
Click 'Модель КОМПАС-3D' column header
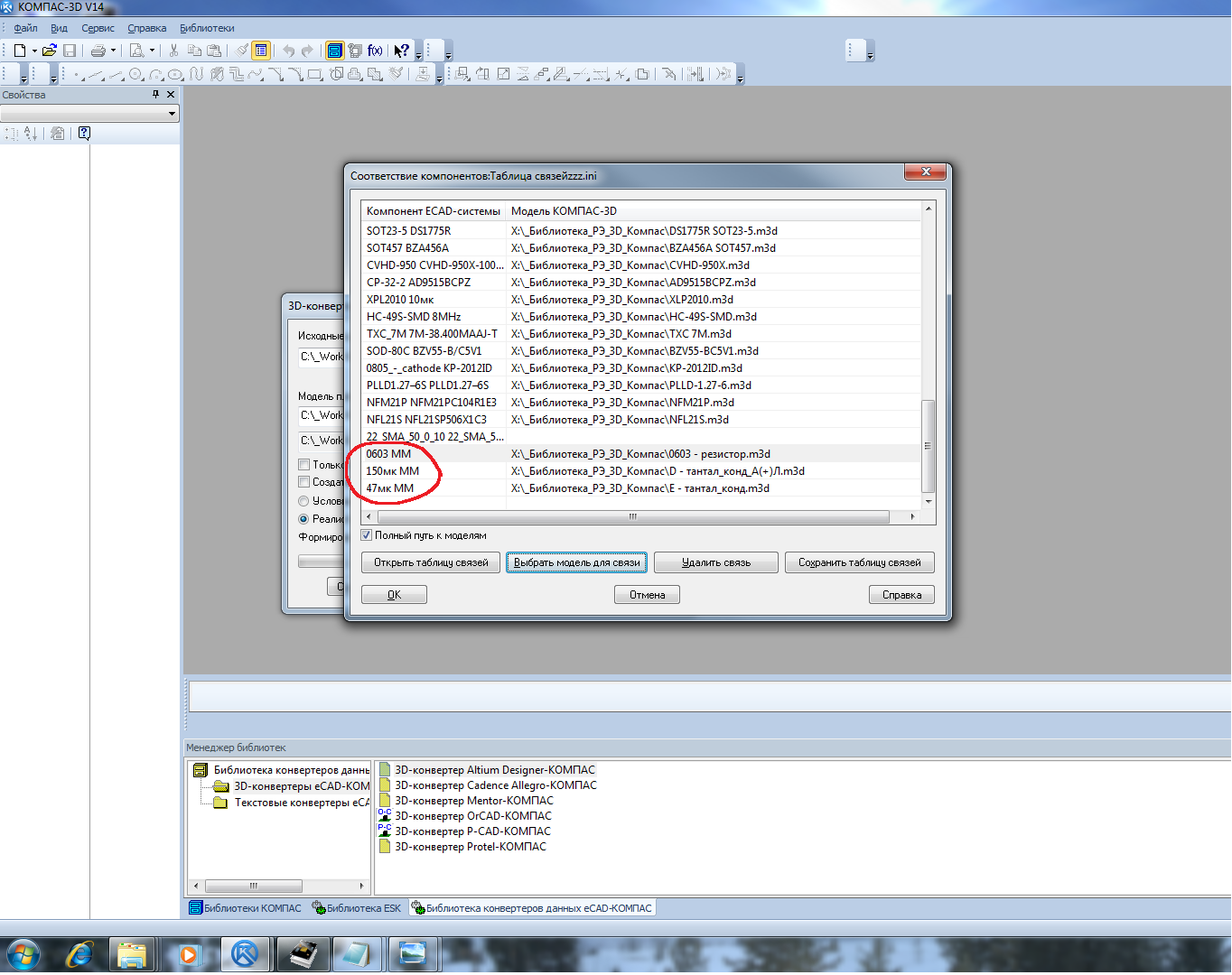click(714, 211)
